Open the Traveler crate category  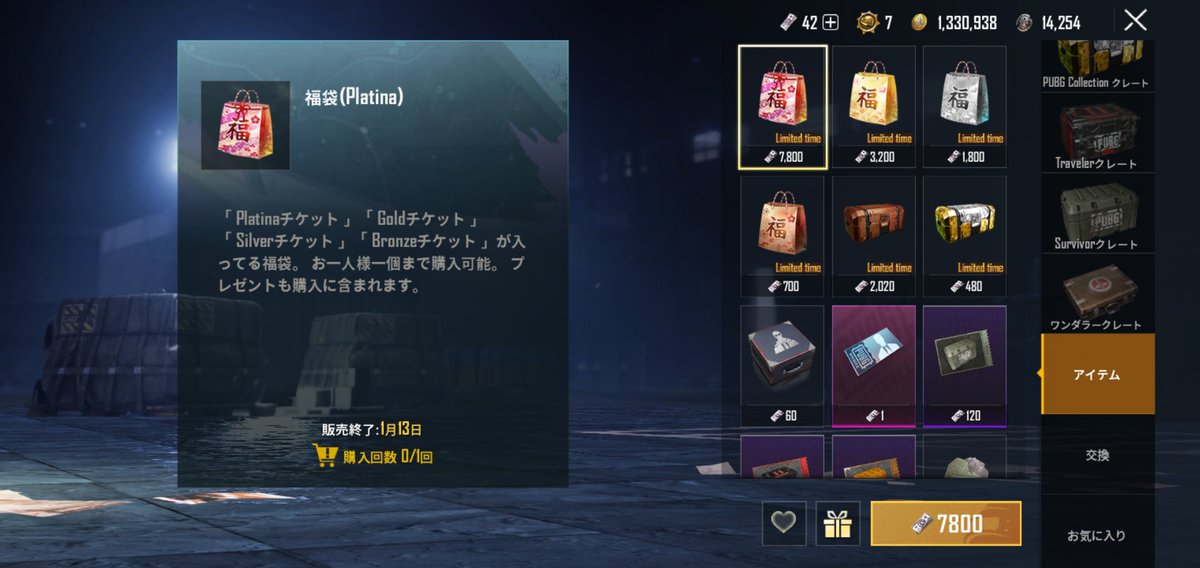pos(1098,135)
